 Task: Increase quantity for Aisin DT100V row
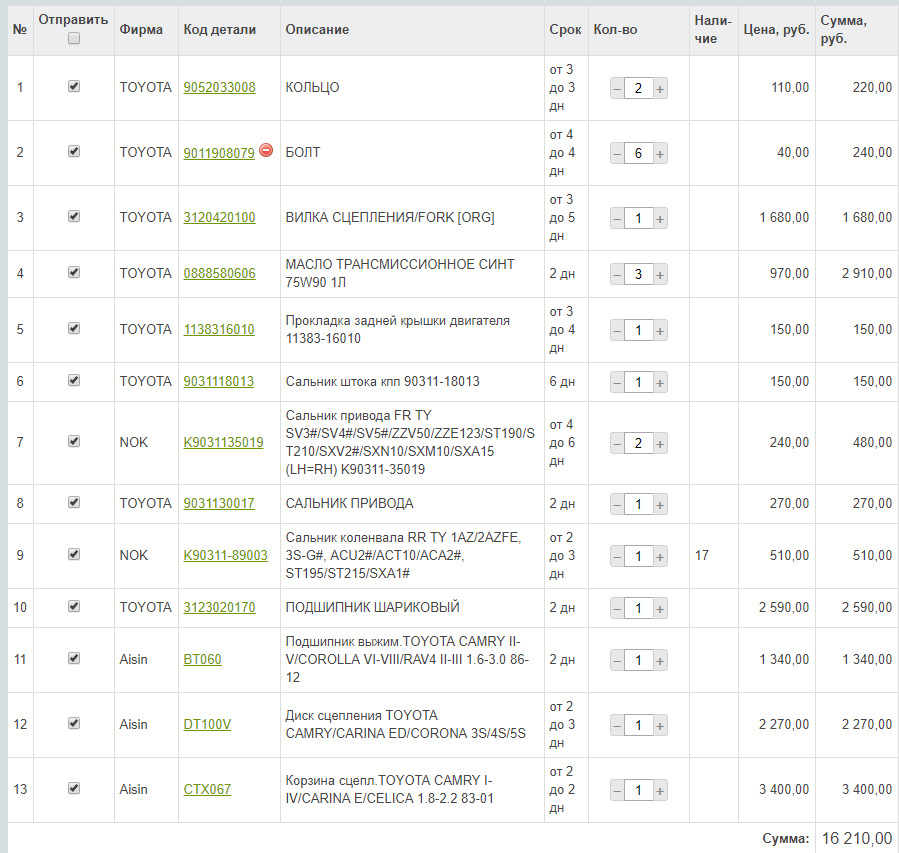pos(660,726)
